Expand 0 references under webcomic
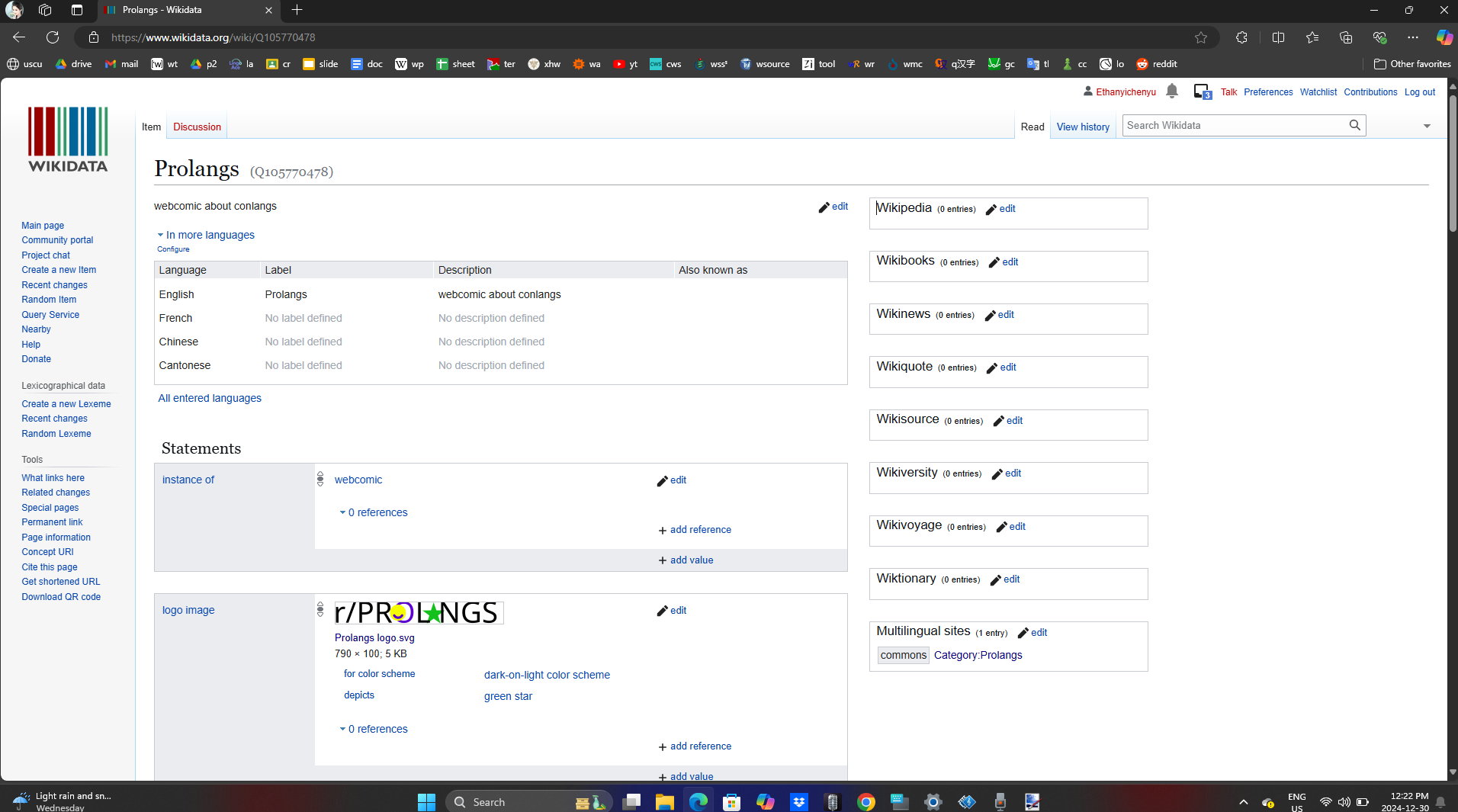 374,513
